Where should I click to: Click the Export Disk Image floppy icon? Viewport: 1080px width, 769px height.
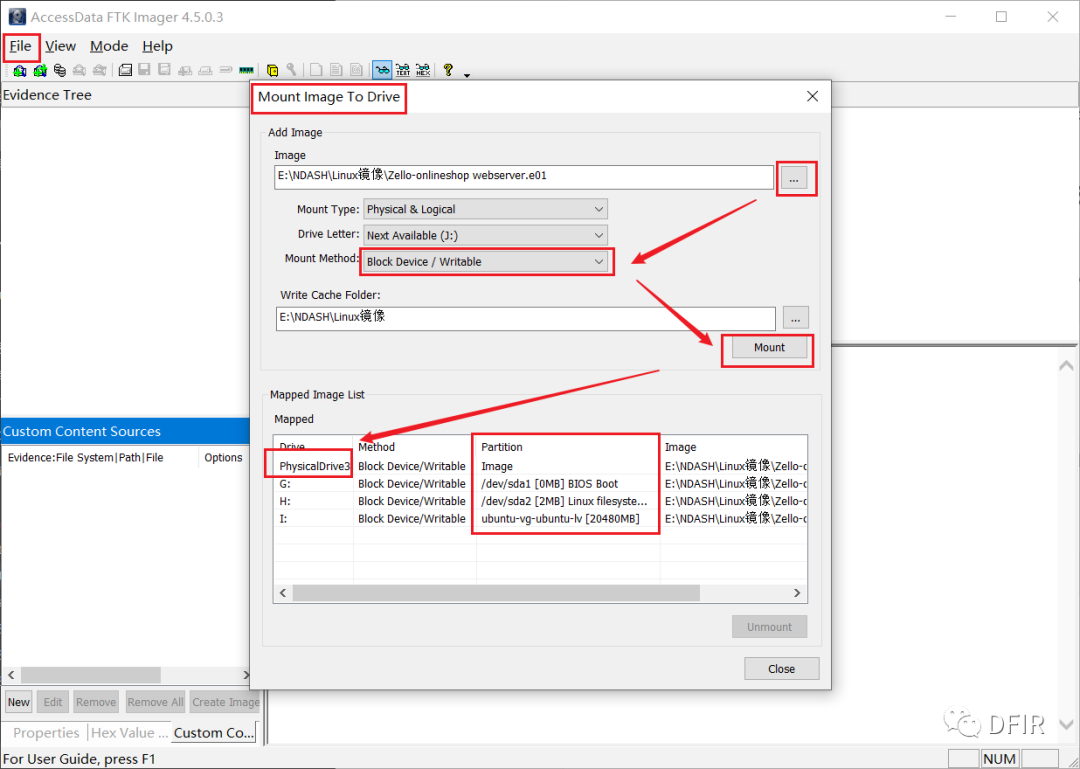pyautogui.click(x=144, y=70)
